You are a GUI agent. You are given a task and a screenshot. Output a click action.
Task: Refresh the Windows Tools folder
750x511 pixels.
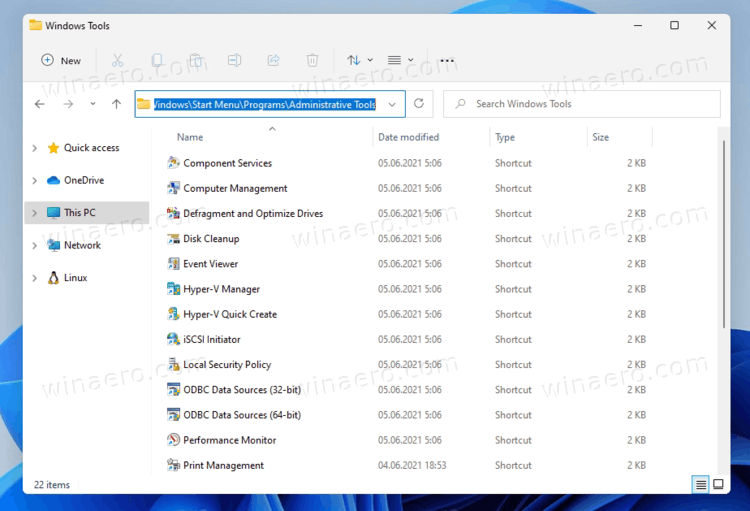(x=419, y=104)
